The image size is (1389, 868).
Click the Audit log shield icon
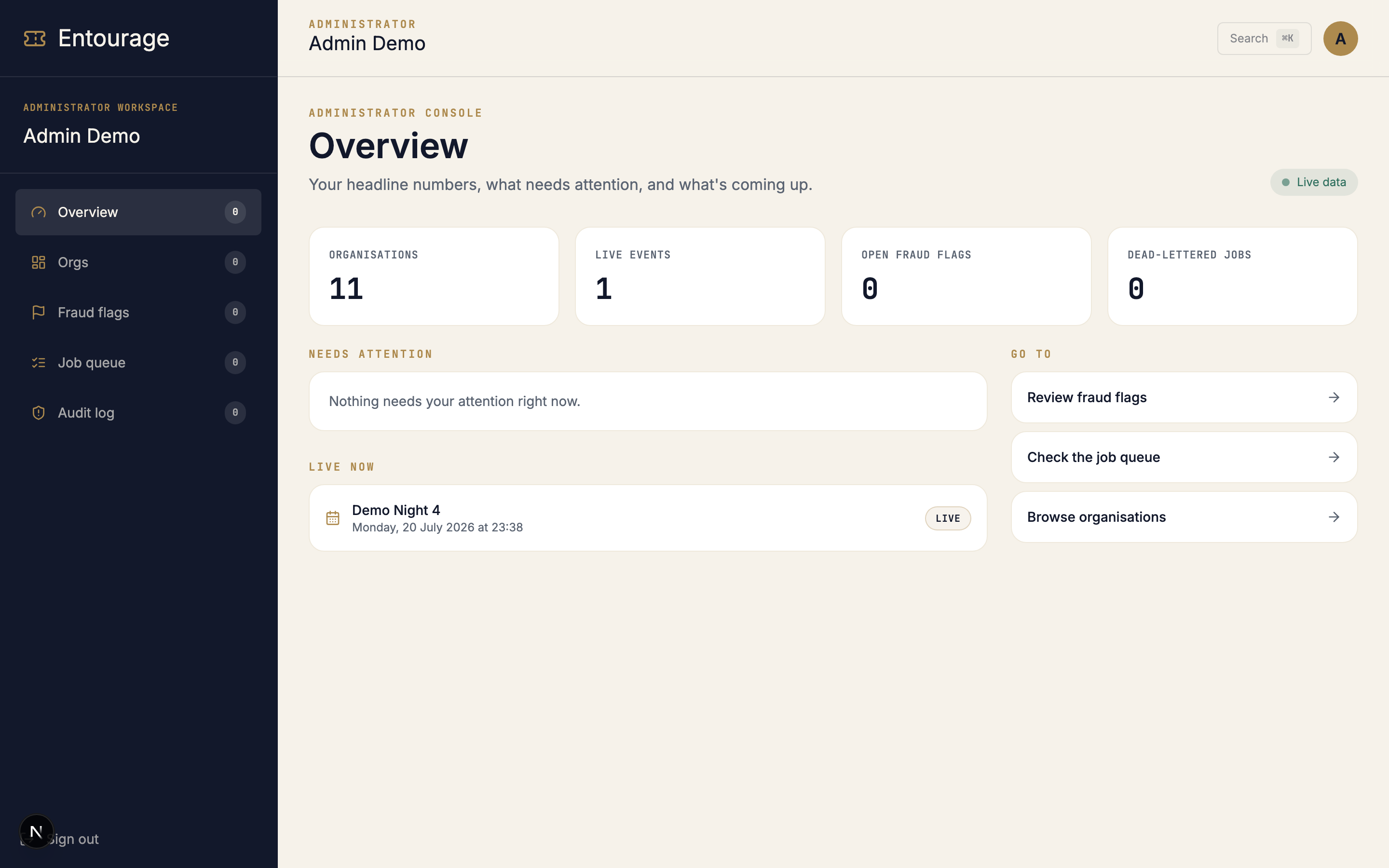39,413
